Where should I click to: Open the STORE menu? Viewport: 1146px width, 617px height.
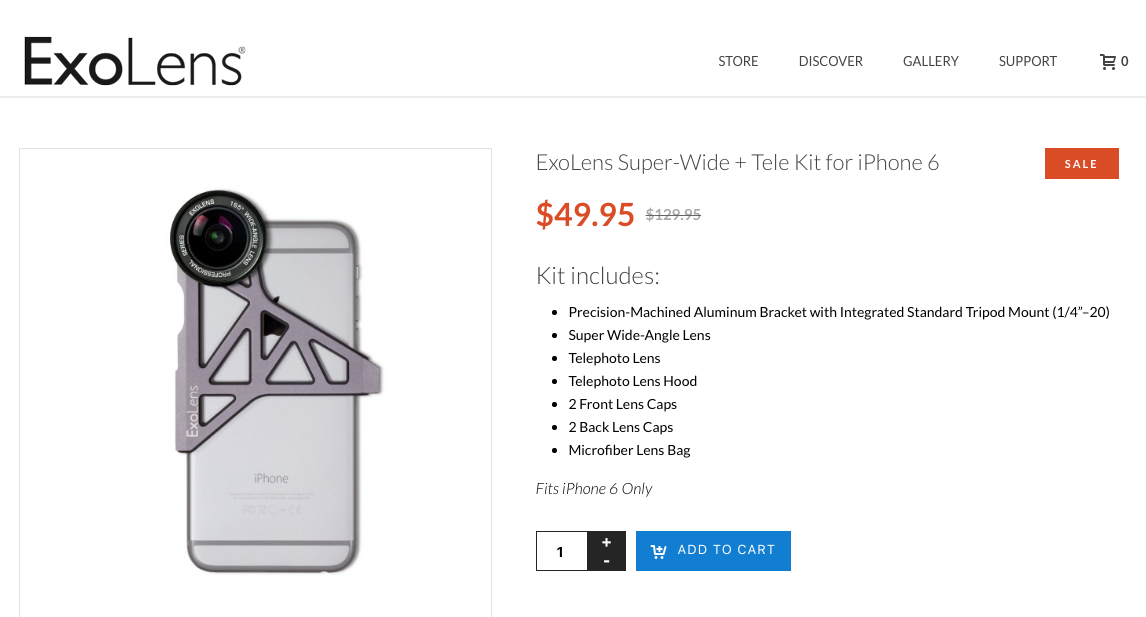pos(738,62)
